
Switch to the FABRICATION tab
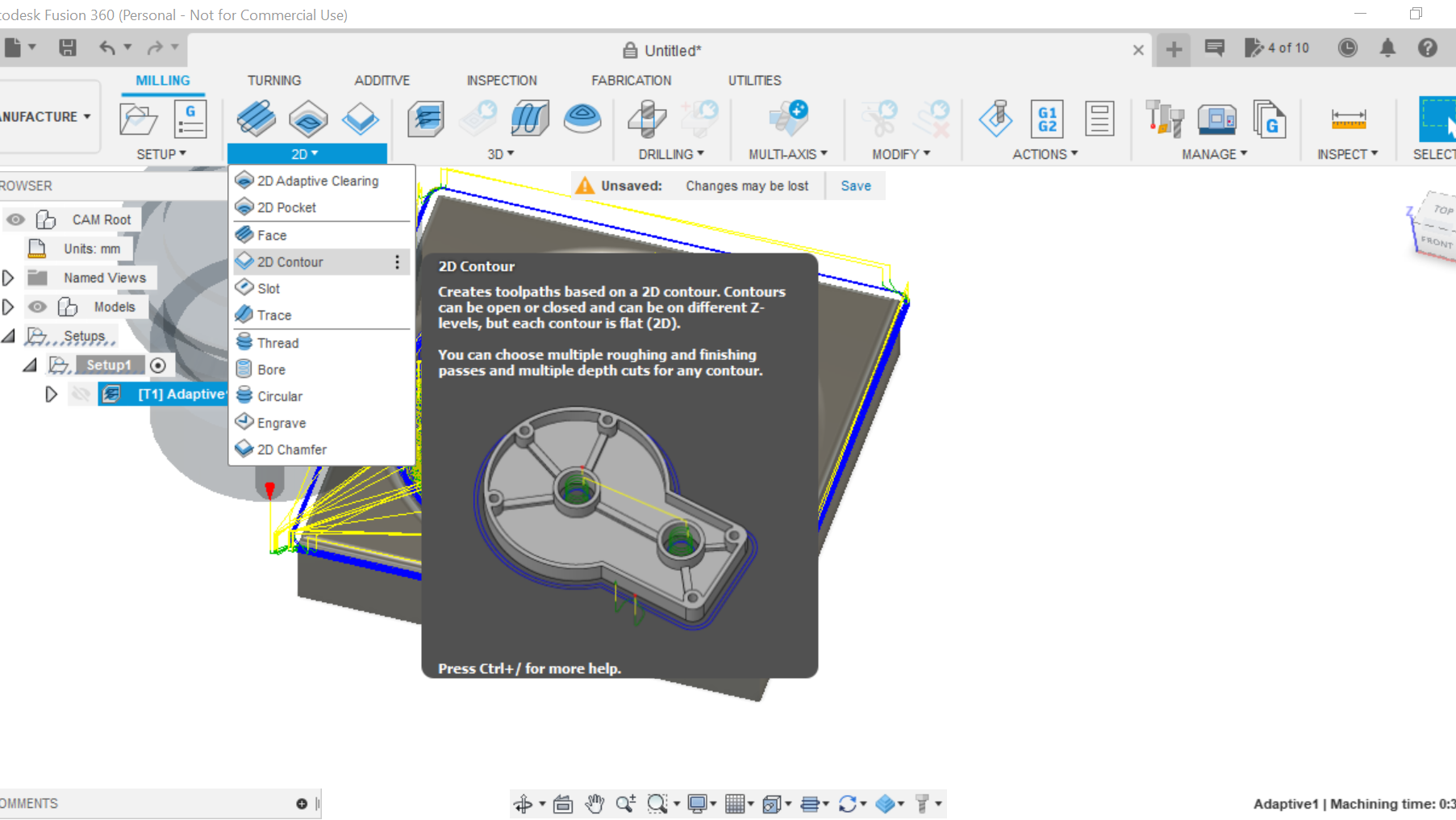pyautogui.click(x=632, y=81)
